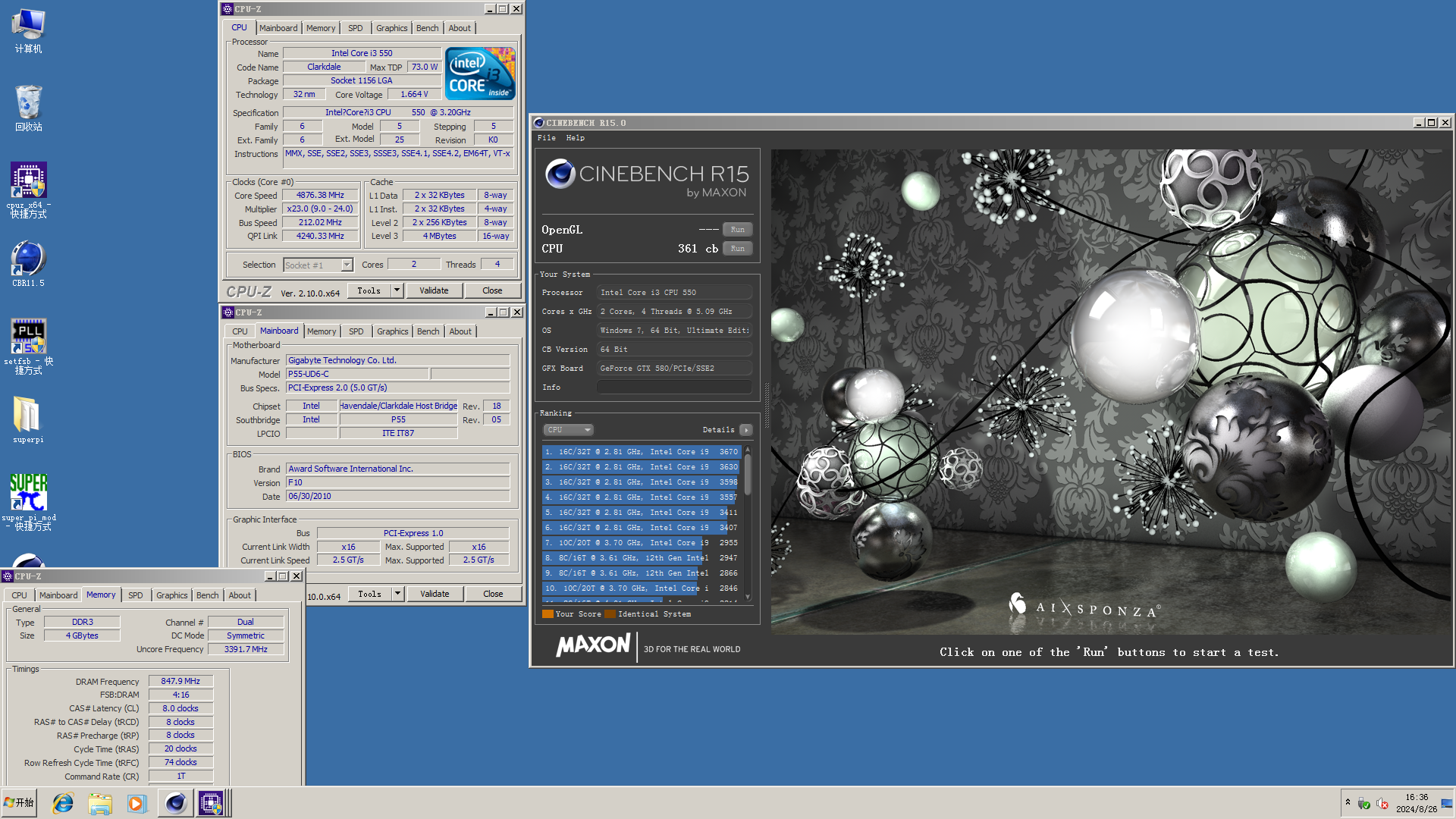
Task: Click Close in Mainboard CPU-Z window
Action: (x=493, y=594)
